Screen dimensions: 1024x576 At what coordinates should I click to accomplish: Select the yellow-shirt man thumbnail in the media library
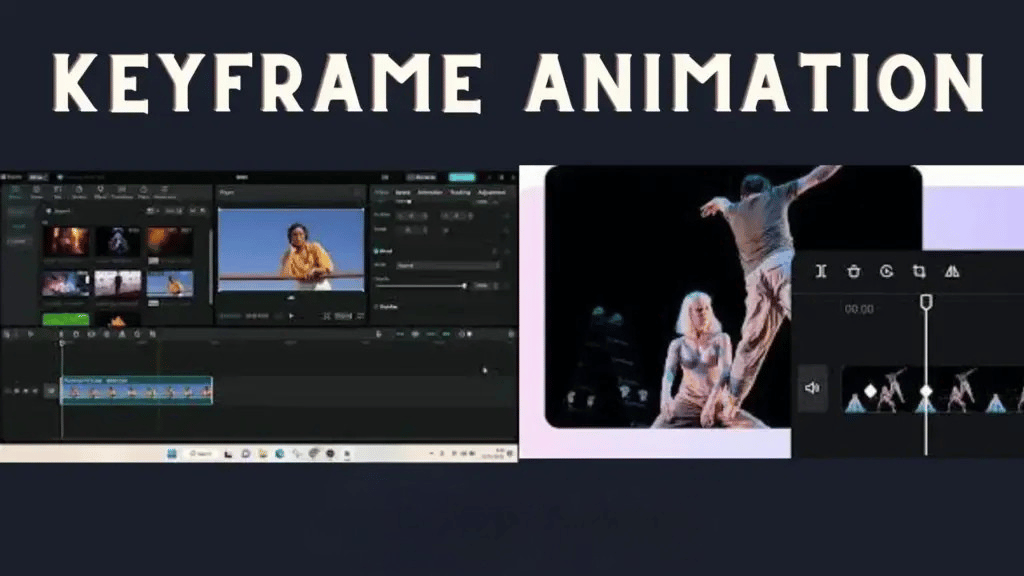170,285
